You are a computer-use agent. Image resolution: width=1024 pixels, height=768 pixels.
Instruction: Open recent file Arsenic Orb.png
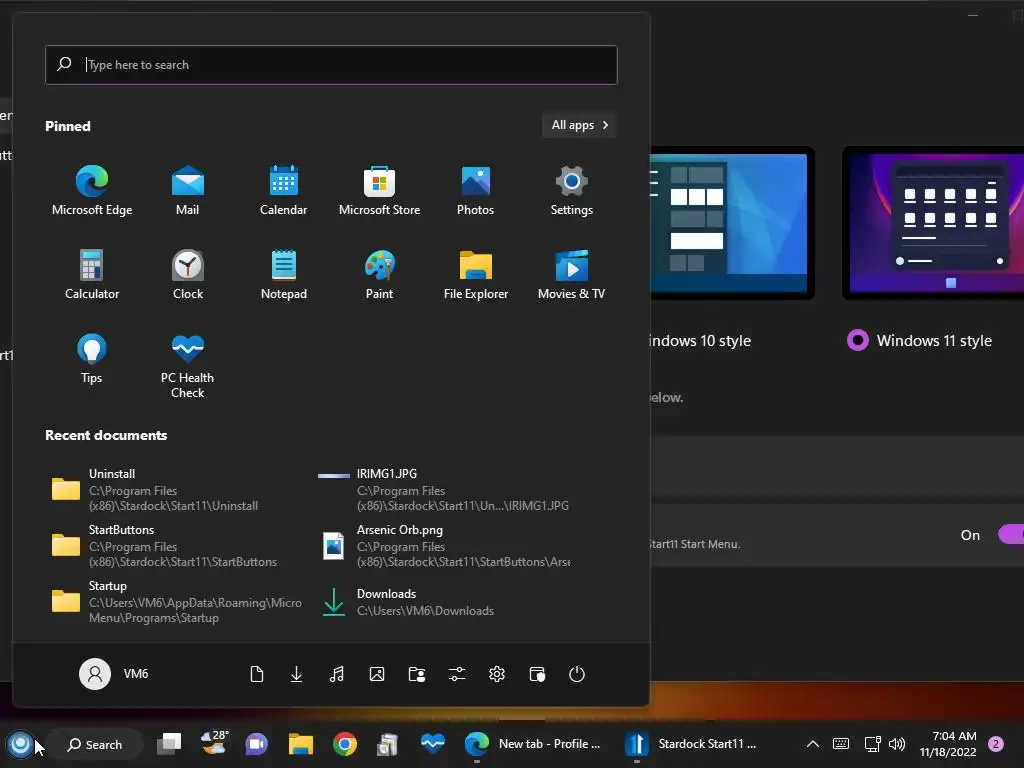pos(444,545)
